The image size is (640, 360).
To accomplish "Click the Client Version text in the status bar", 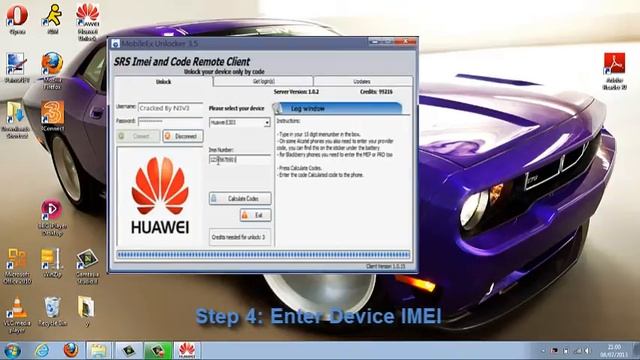I will (386, 266).
